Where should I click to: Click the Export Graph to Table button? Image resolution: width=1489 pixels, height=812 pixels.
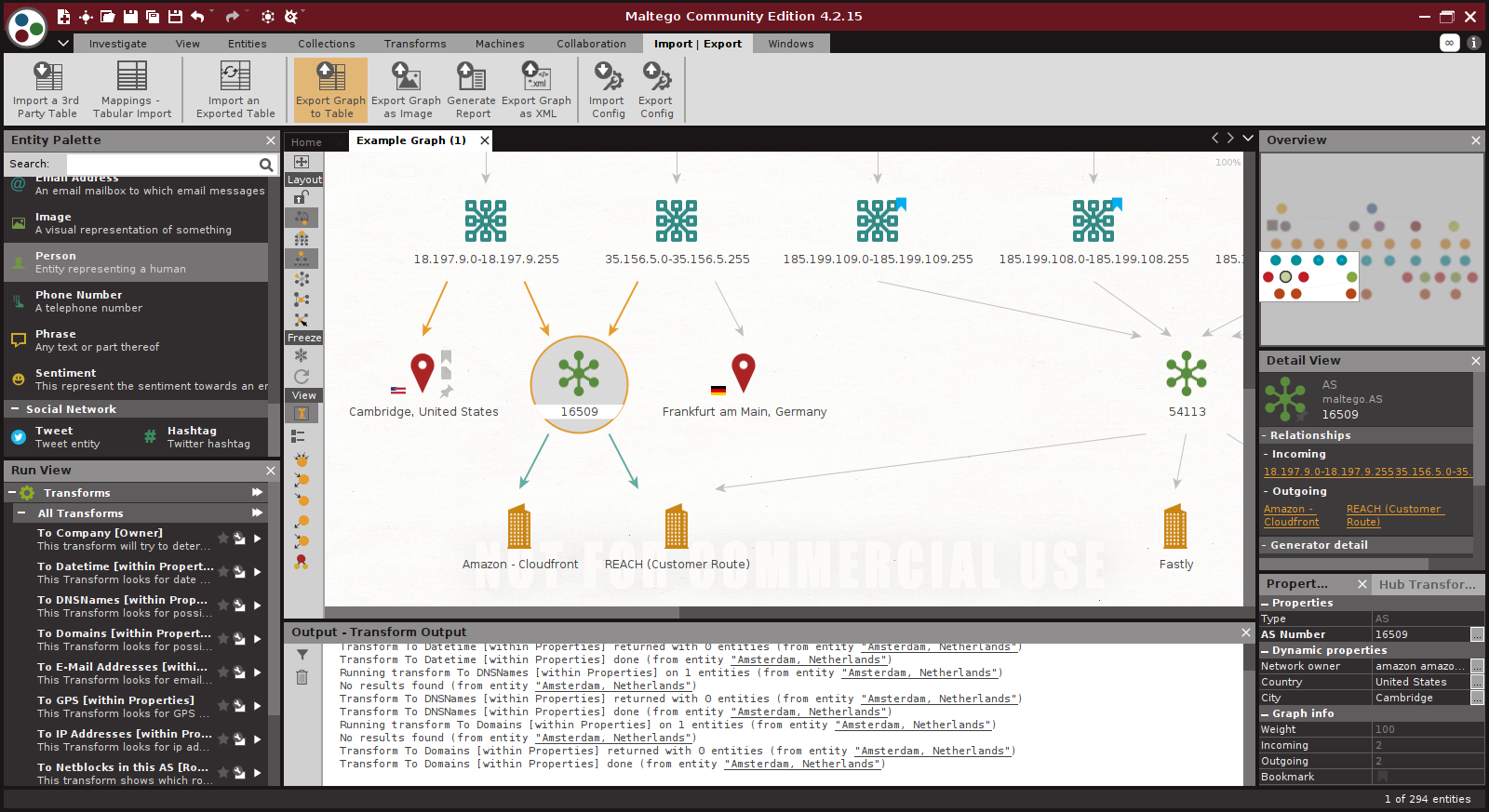(x=330, y=89)
